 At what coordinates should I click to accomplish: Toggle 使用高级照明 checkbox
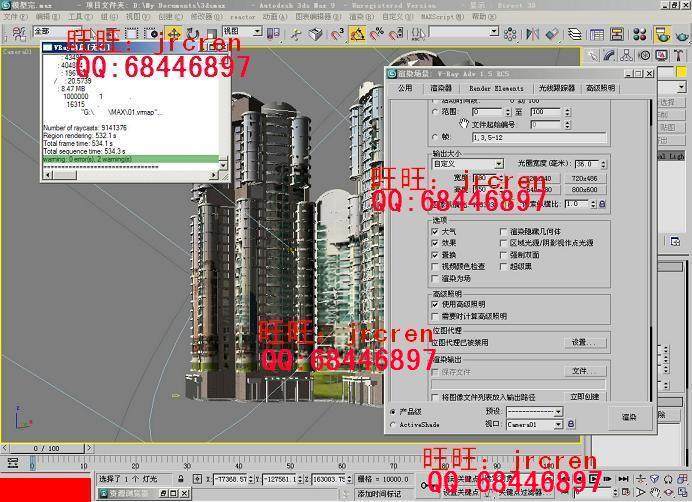pos(435,305)
